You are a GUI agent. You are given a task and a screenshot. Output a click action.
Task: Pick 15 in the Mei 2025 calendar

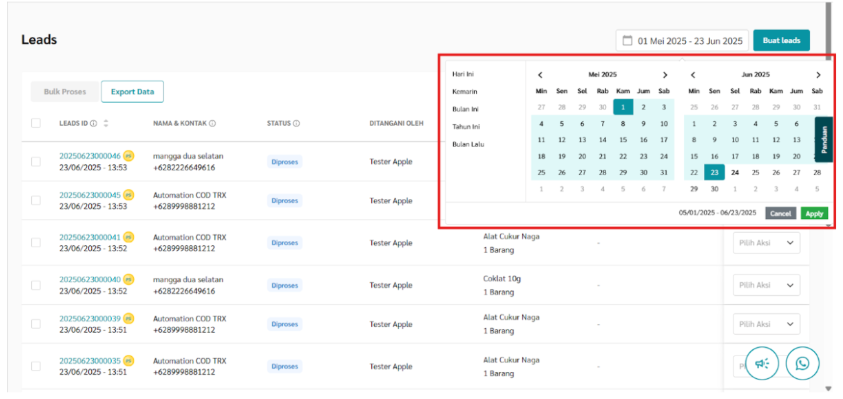coord(623,140)
